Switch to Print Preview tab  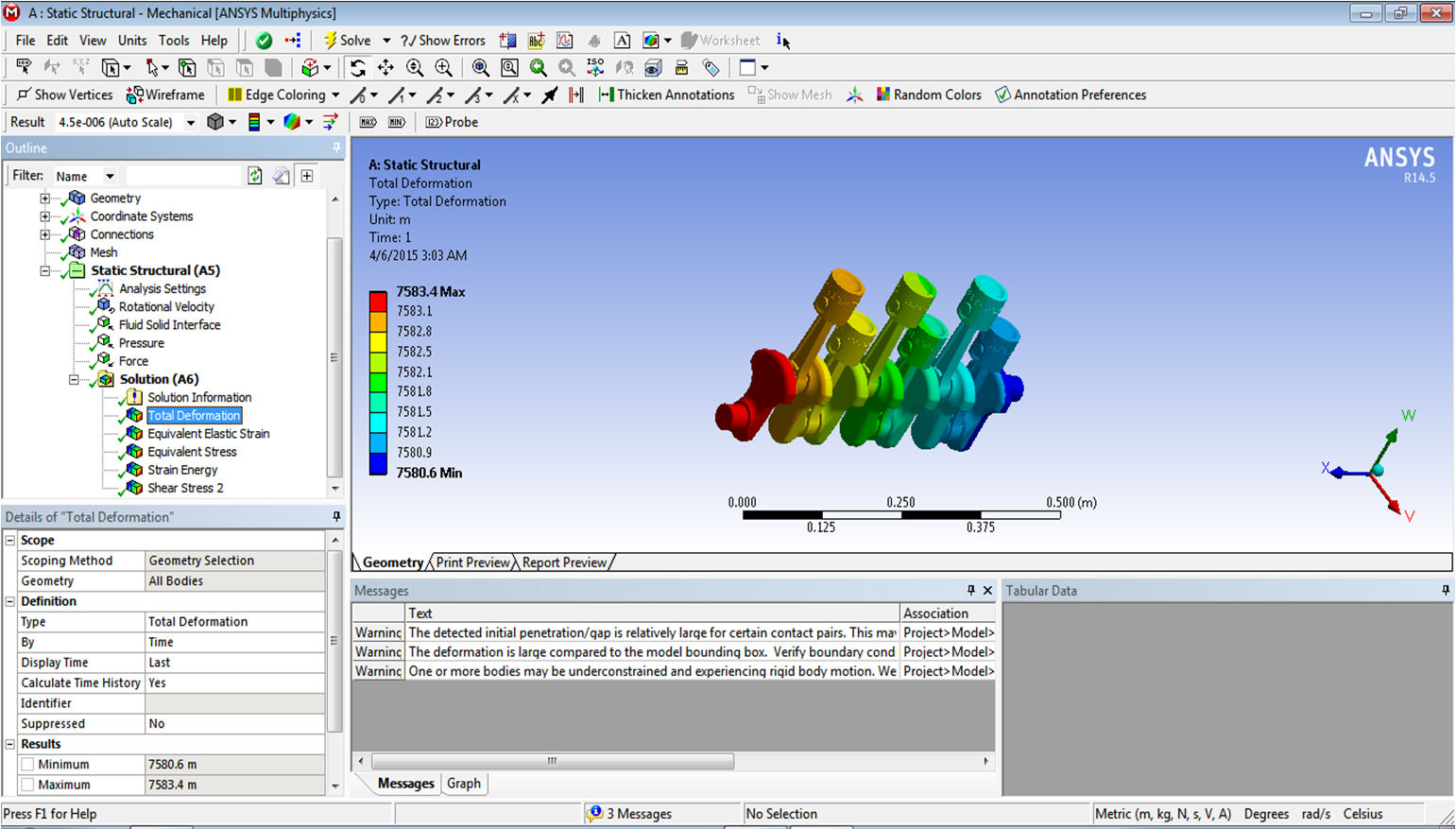tap(472, 562)
